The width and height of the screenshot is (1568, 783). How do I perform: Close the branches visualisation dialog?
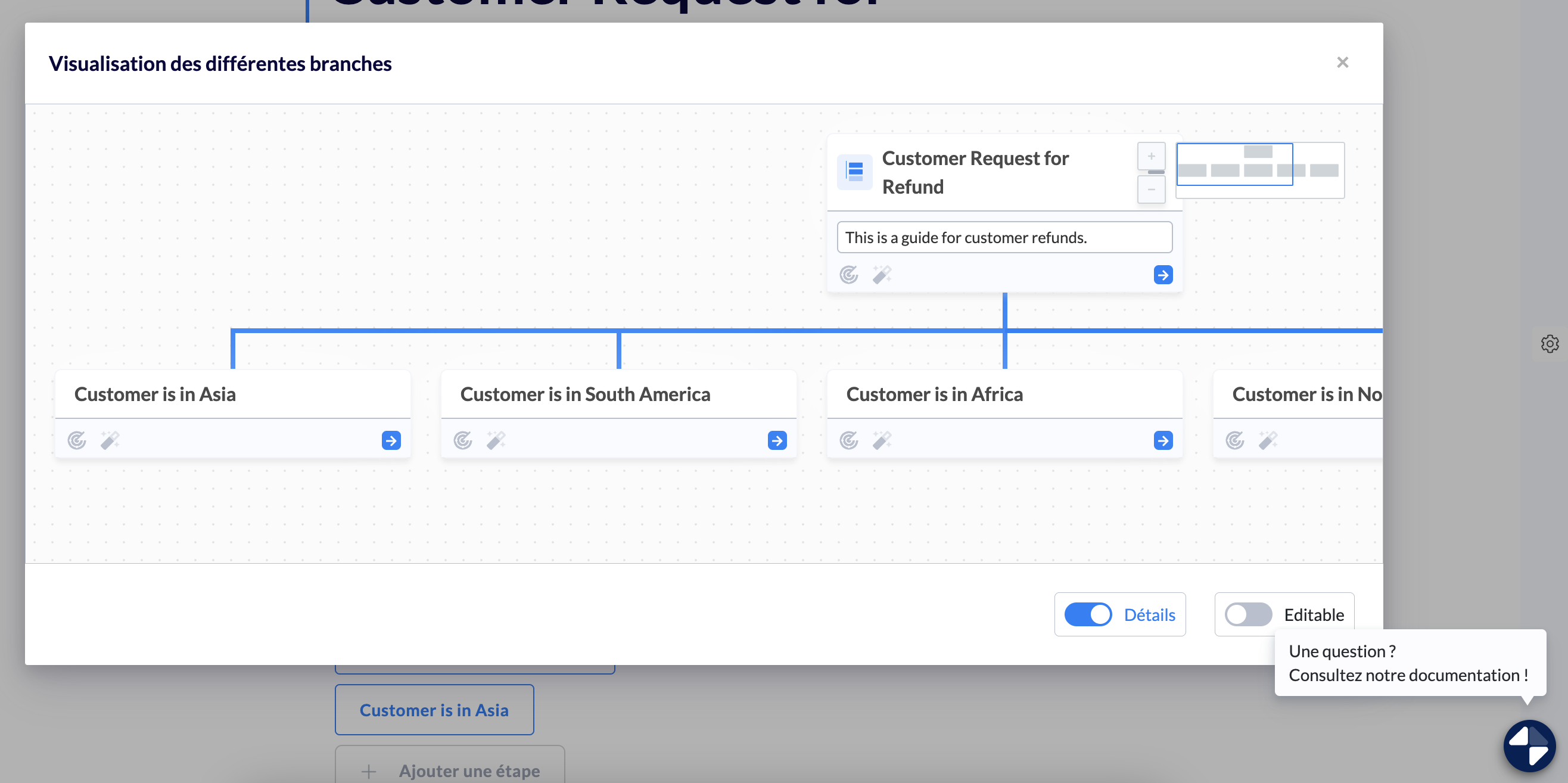pos(1342,62)
